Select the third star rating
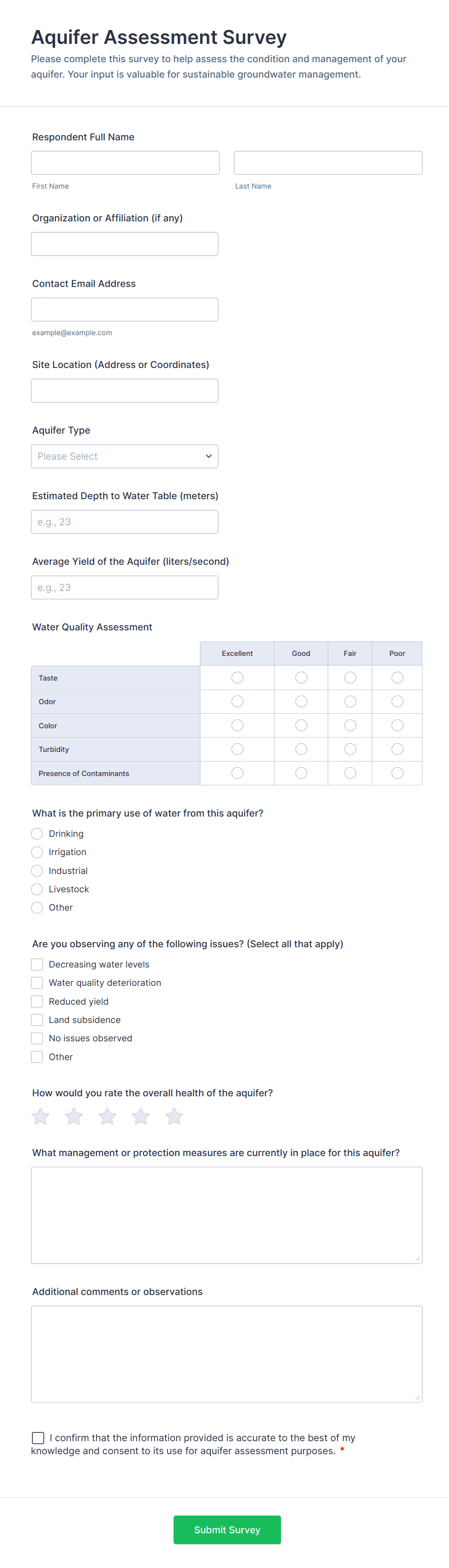The width and height of the screenshot is (449, 1568). coord(107,1117)
